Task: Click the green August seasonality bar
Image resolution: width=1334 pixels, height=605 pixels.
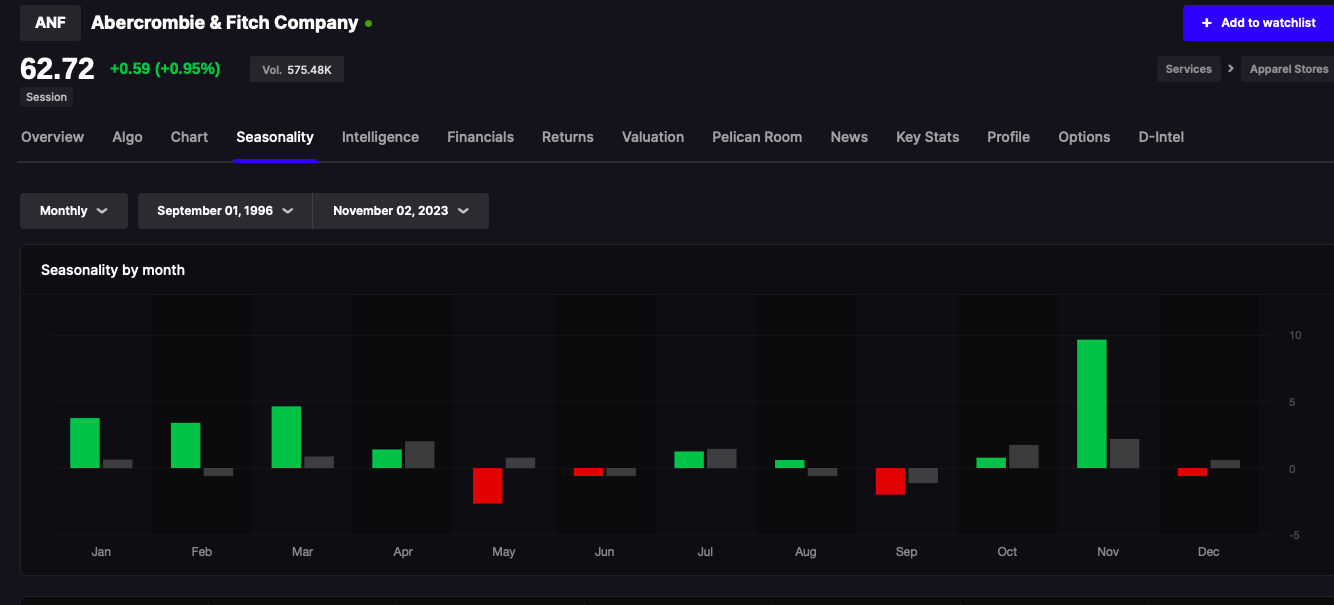Action: pos(790,464)
